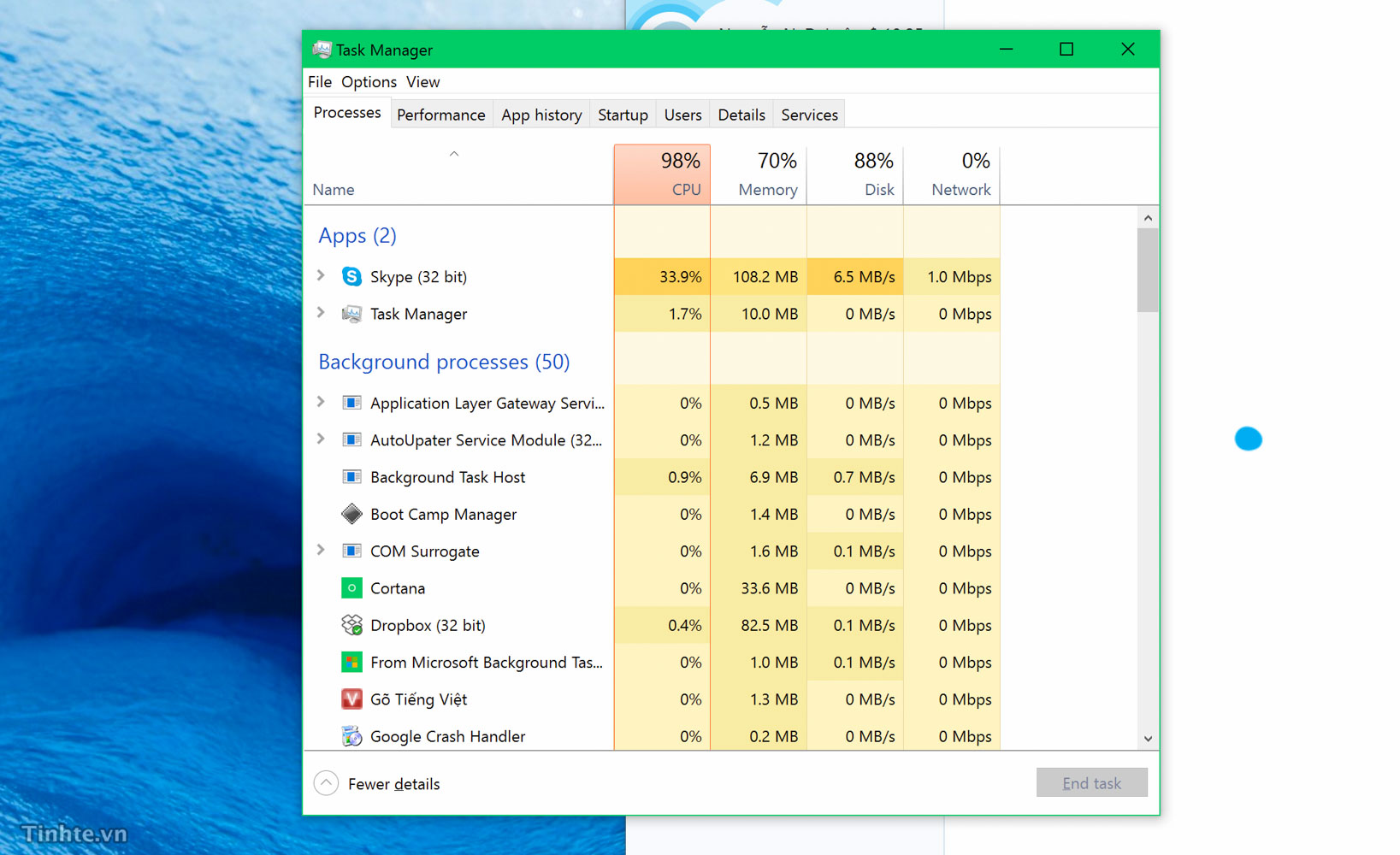Image resolution: width=1400 pixels, height=855 pixels.
Task: Click Task Manager's 1.7% CPU value
Action: click(684, 314)
